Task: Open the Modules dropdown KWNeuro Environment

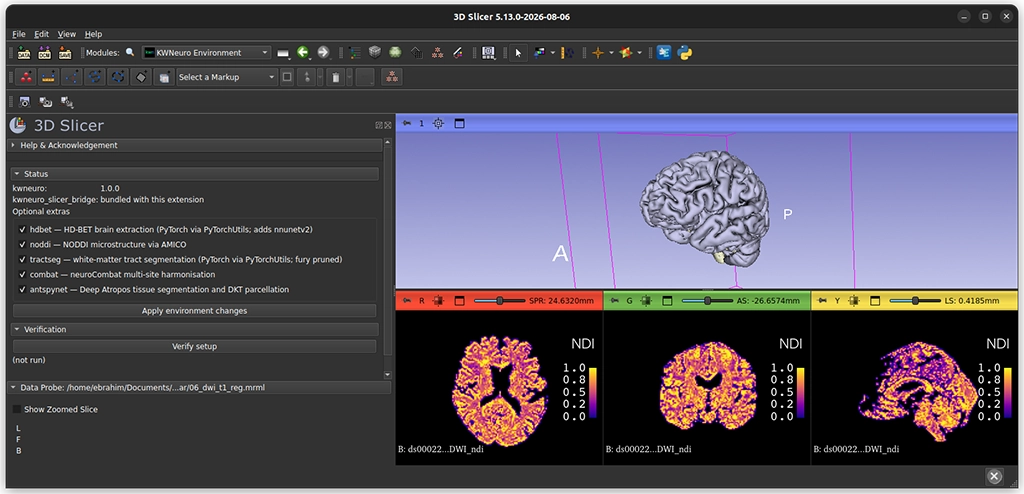Action: click(206, 53)
